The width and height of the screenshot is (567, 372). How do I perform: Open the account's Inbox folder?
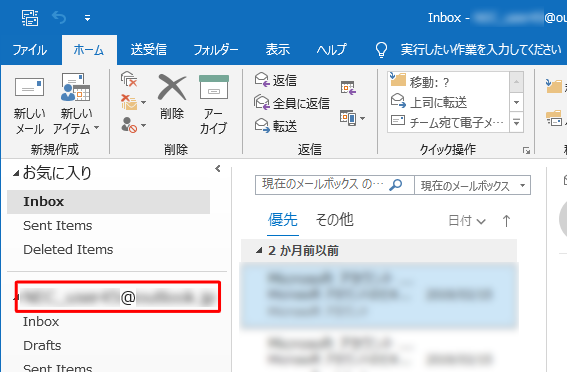tap(41, 322)
